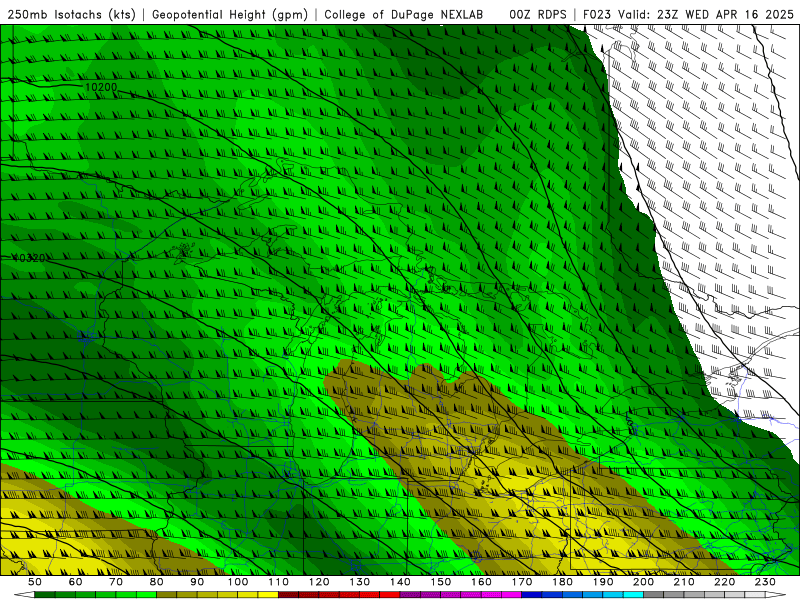Click the bright red swatch left of 140

click(x=390, y=594)
